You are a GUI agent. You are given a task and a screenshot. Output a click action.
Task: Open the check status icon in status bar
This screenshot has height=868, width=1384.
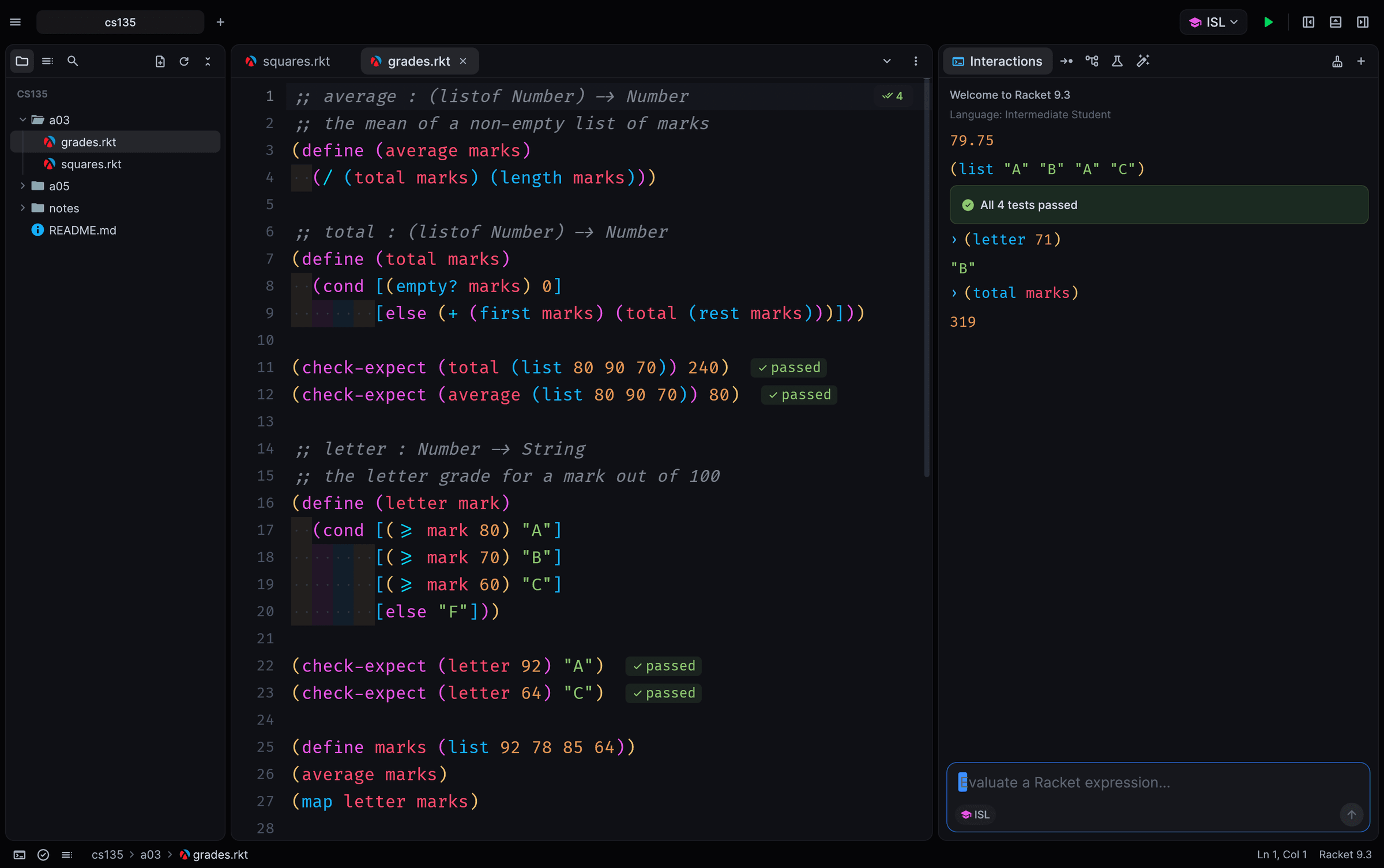pyautogui.click(x=43, y=855)
